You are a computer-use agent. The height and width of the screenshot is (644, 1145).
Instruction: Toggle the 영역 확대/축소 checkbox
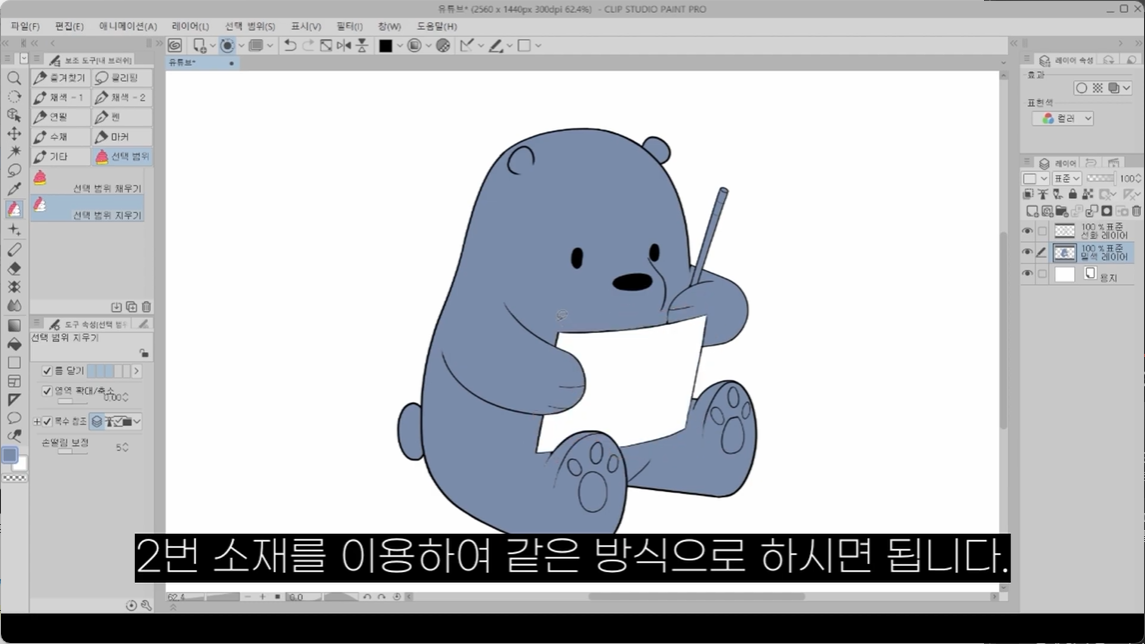click(x=47, y=391)
